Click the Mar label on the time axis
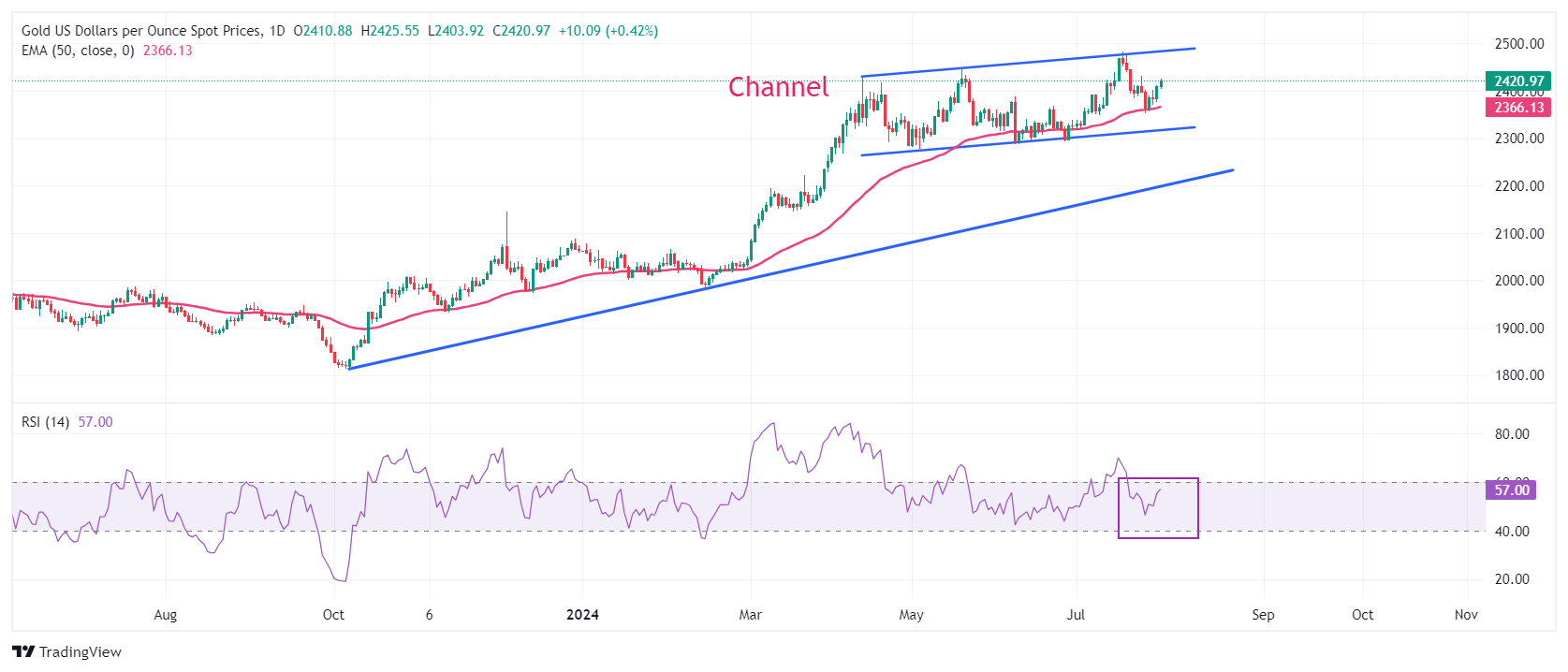Image resolution: width=1568 pixels, height=672 pixels. pyautogui.click(x=750, y=615)
